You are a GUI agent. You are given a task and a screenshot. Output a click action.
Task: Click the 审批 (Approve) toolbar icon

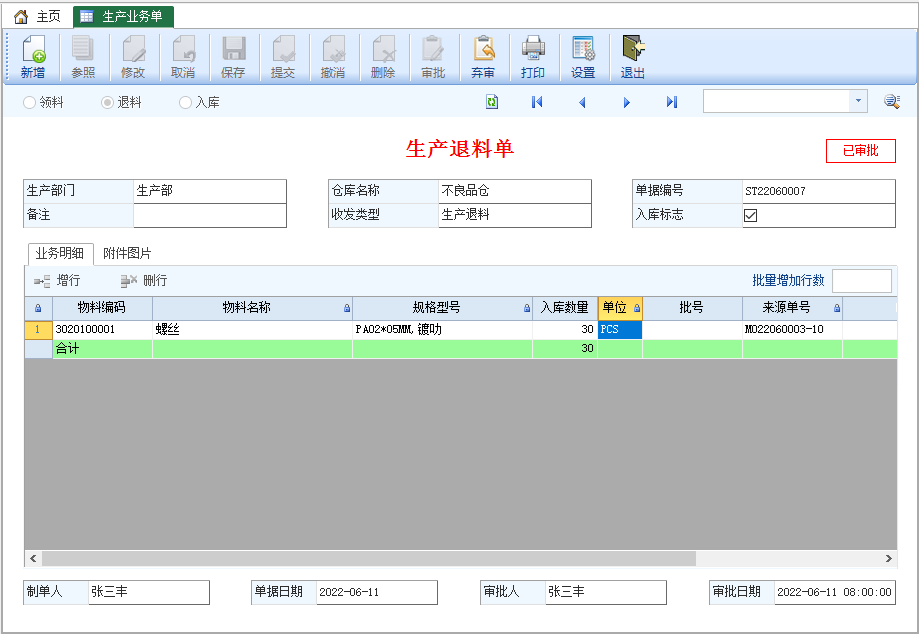pyautogui.click(x=433, y=49)
